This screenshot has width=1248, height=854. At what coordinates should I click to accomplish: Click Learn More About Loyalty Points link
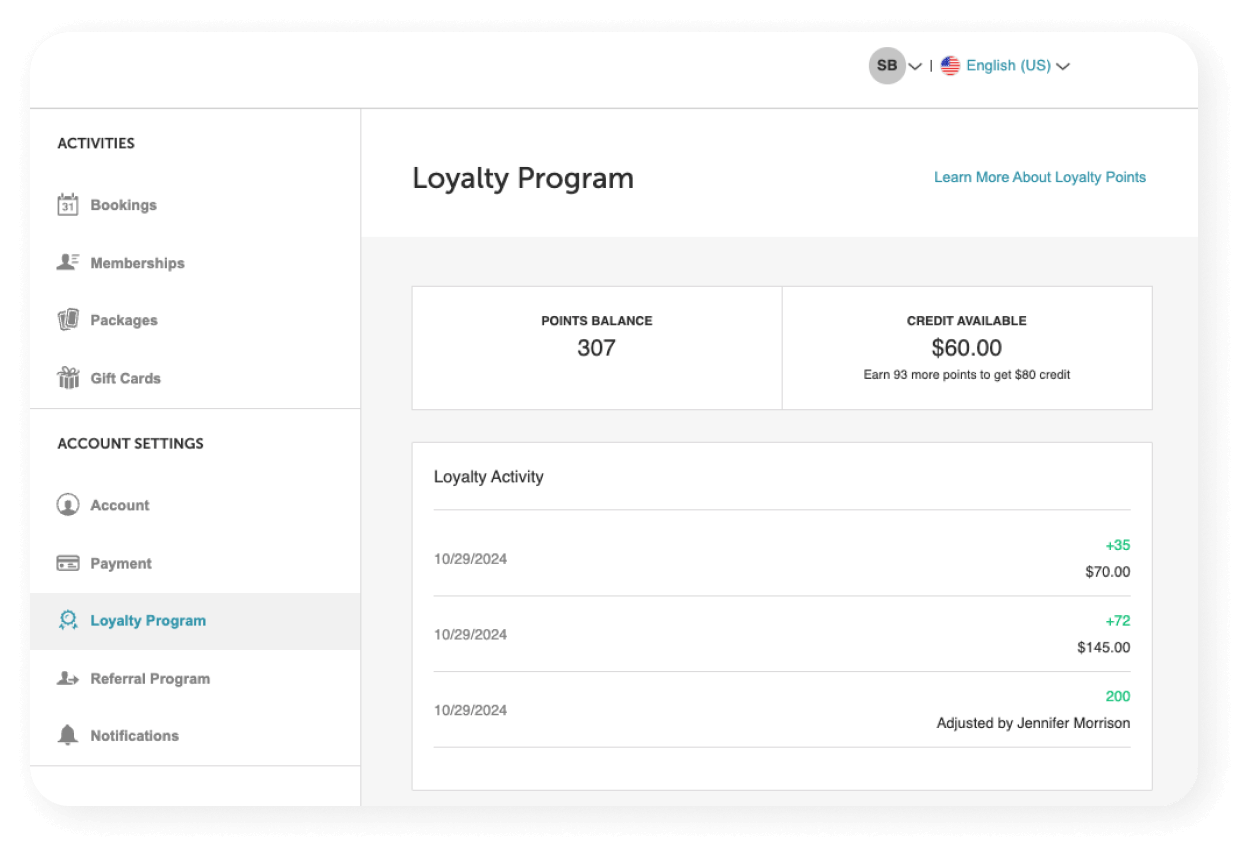(1040, 177)
